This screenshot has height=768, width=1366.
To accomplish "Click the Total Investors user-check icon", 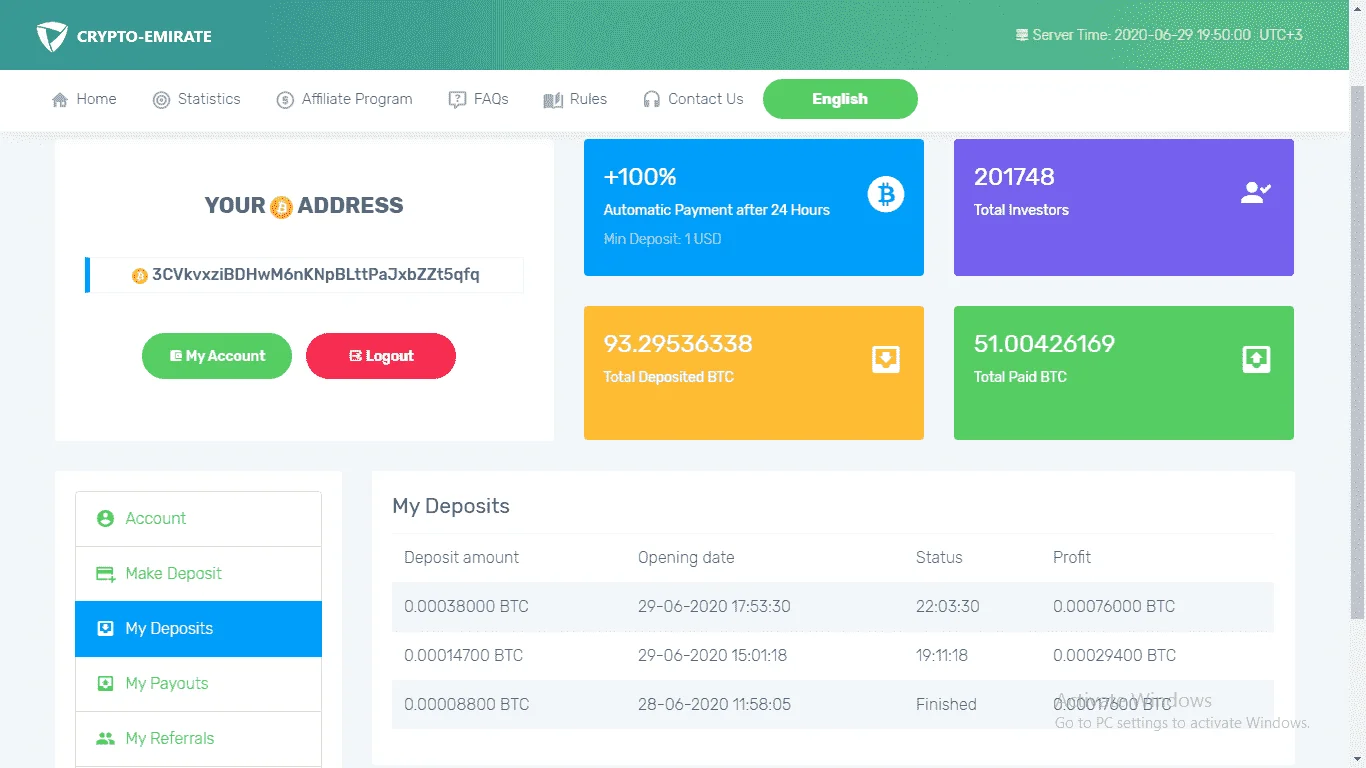I will pyautogui.click(x=1256, y=193).
